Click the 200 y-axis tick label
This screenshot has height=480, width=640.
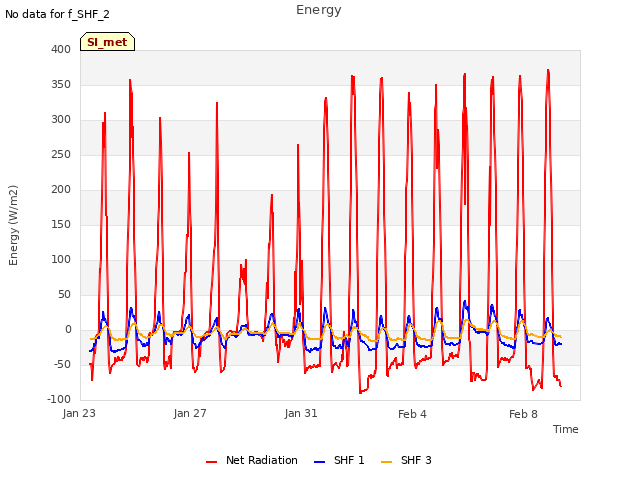[x=61, y=189]
